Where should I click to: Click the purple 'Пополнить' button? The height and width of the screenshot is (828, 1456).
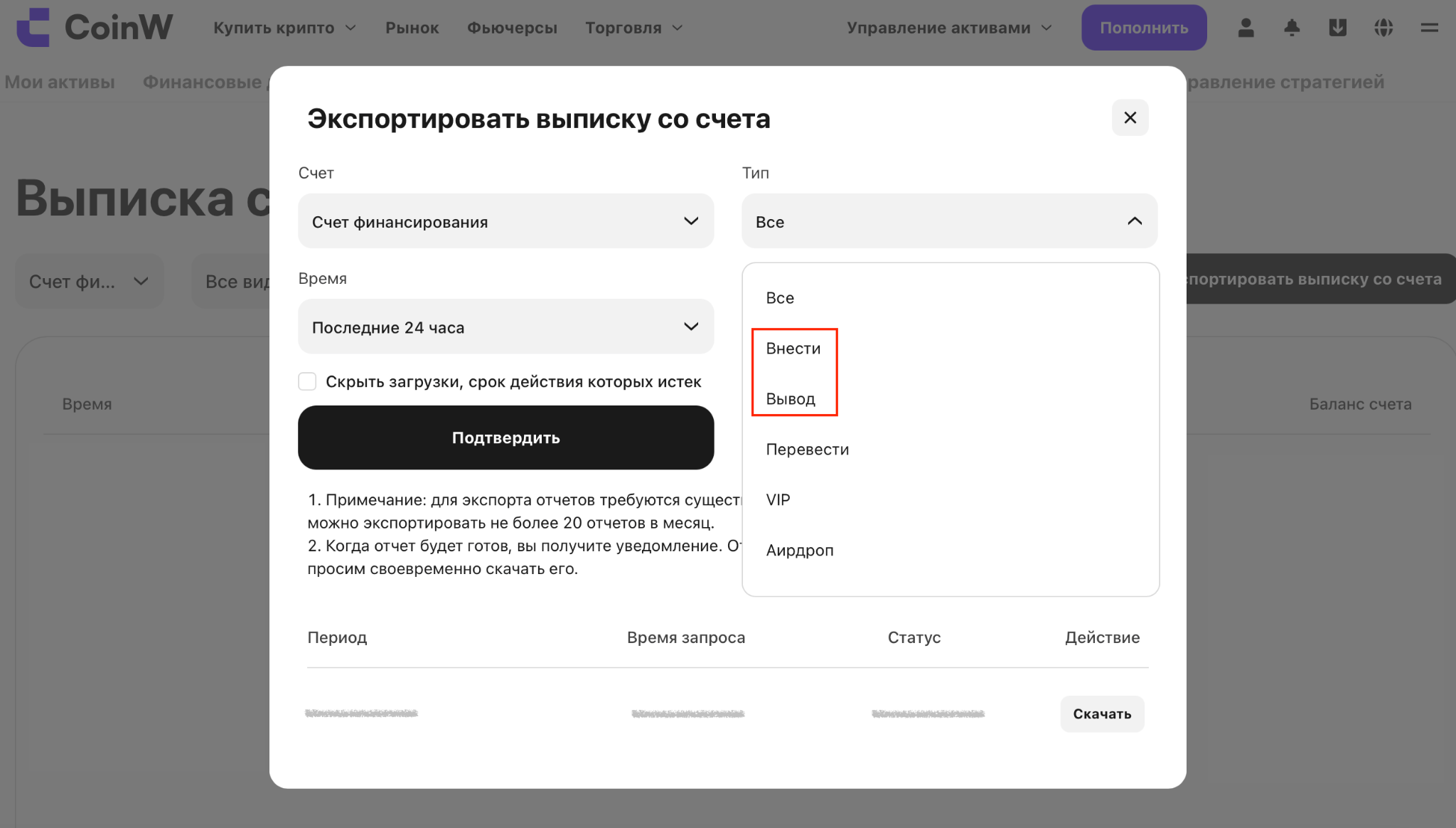pyautogui.click(x=1144, y=28)
